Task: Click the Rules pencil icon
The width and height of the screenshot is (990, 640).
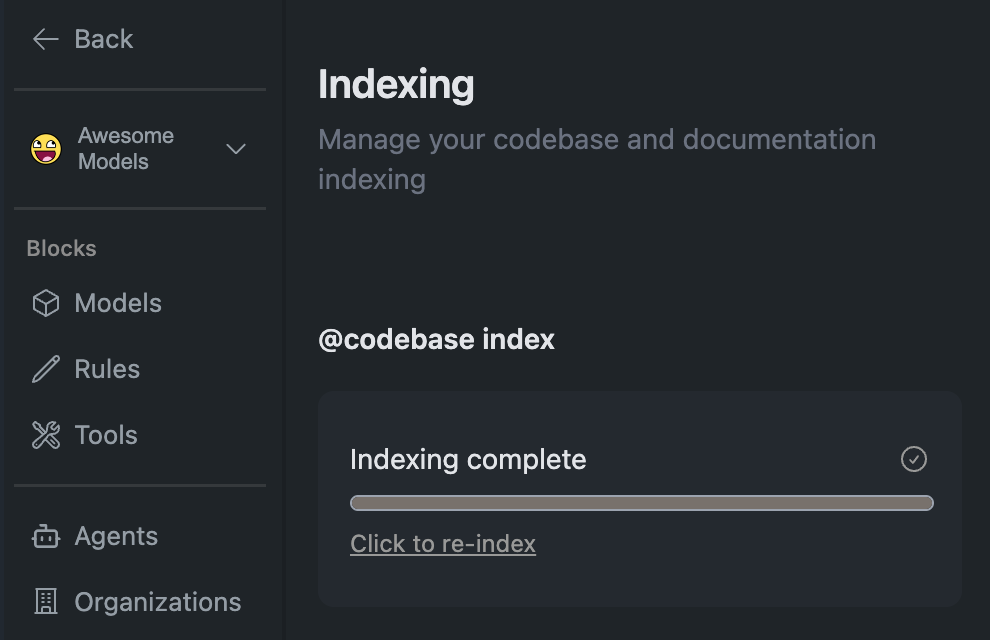Action: pos(45,368)
